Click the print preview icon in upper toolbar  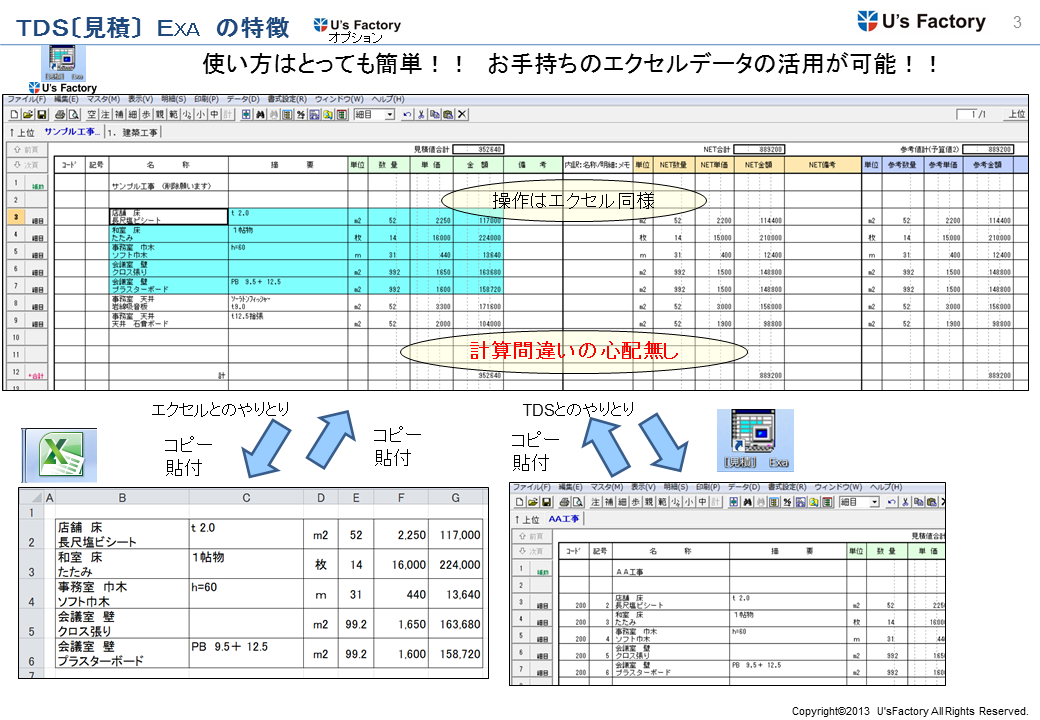74,114
